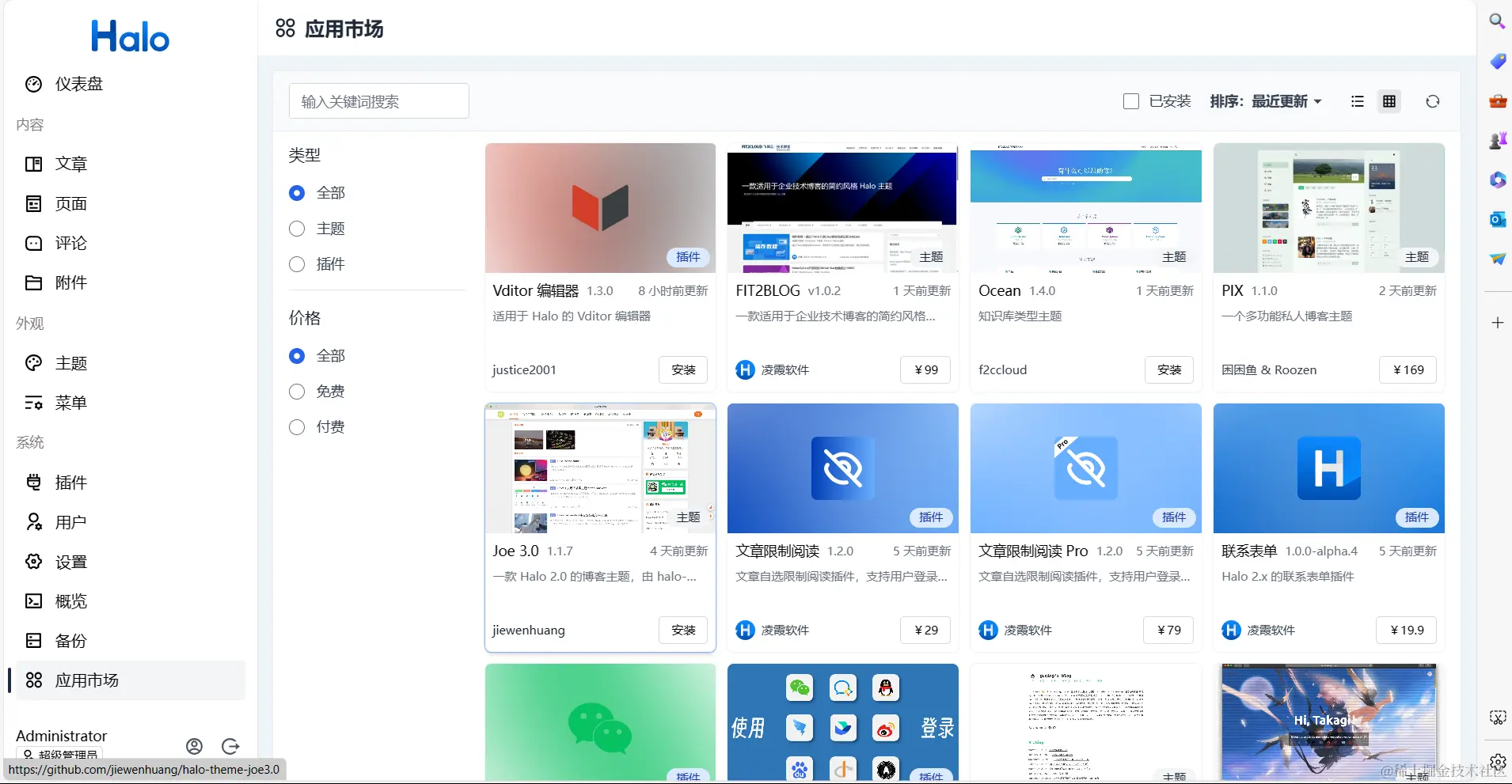
Task: Click the 附件 folder icon in sidebar
Action: tap(34, 283)
